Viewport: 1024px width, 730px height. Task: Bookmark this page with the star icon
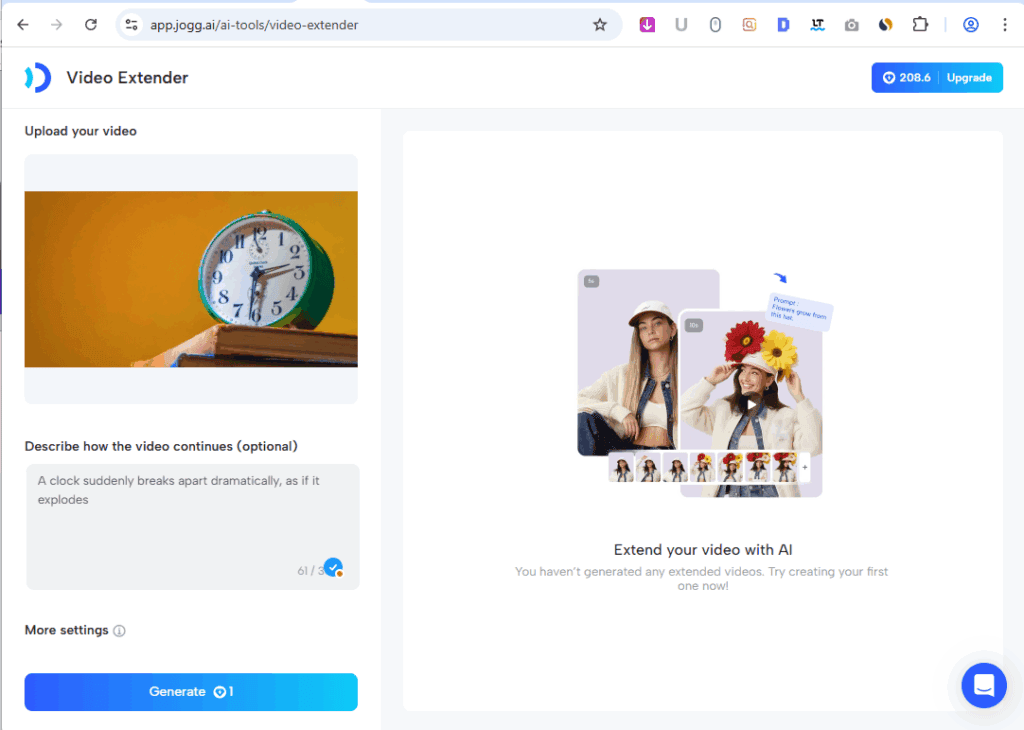tap(600, 25)
